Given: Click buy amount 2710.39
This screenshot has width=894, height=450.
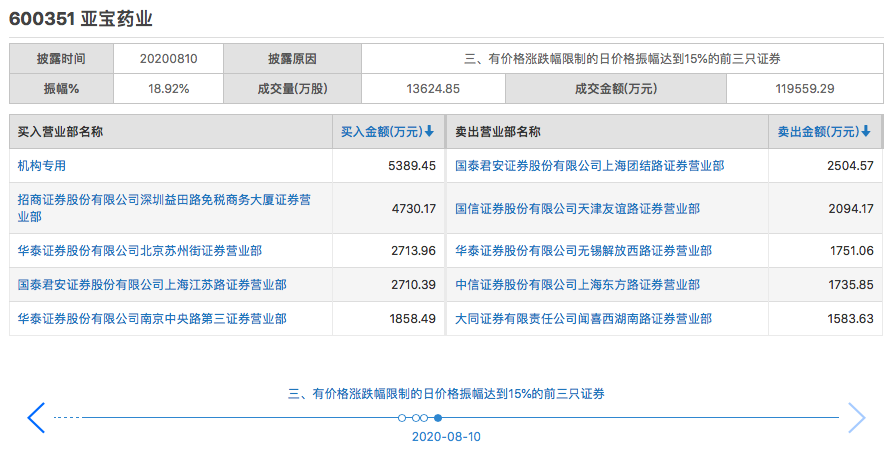Looking at the screenshot, I should pos(413,285).
